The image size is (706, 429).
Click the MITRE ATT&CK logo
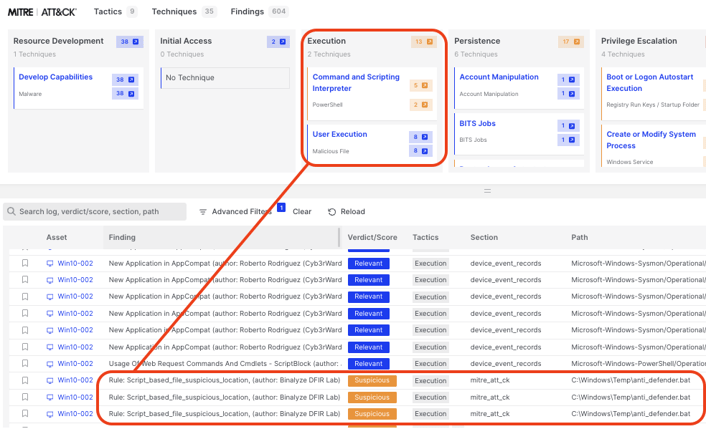42,12
